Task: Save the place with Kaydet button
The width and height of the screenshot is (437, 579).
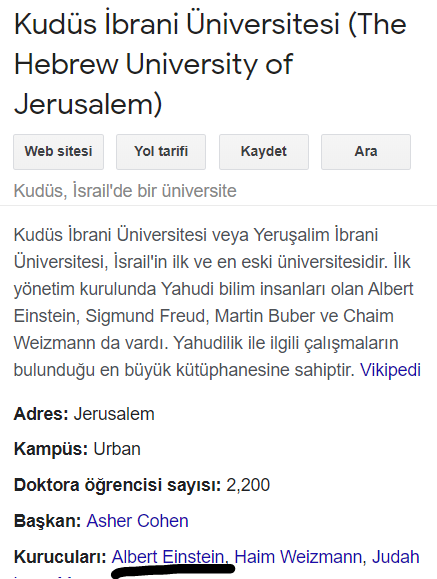Action: (264, 152)
